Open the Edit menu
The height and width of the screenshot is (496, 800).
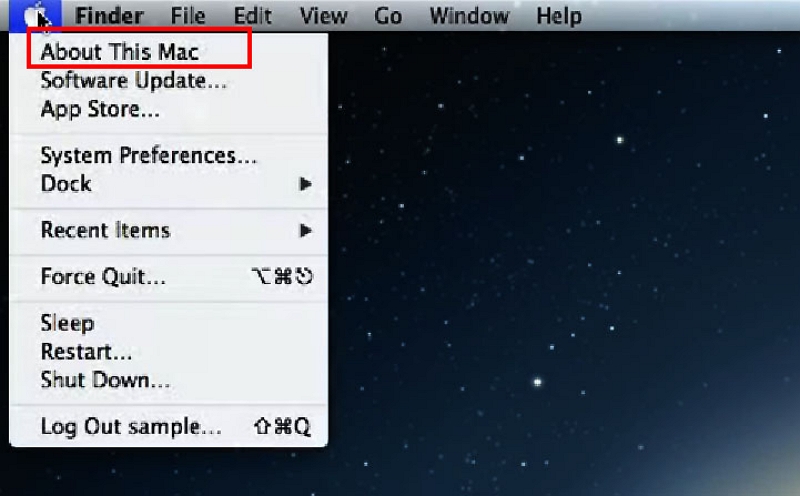253,16
